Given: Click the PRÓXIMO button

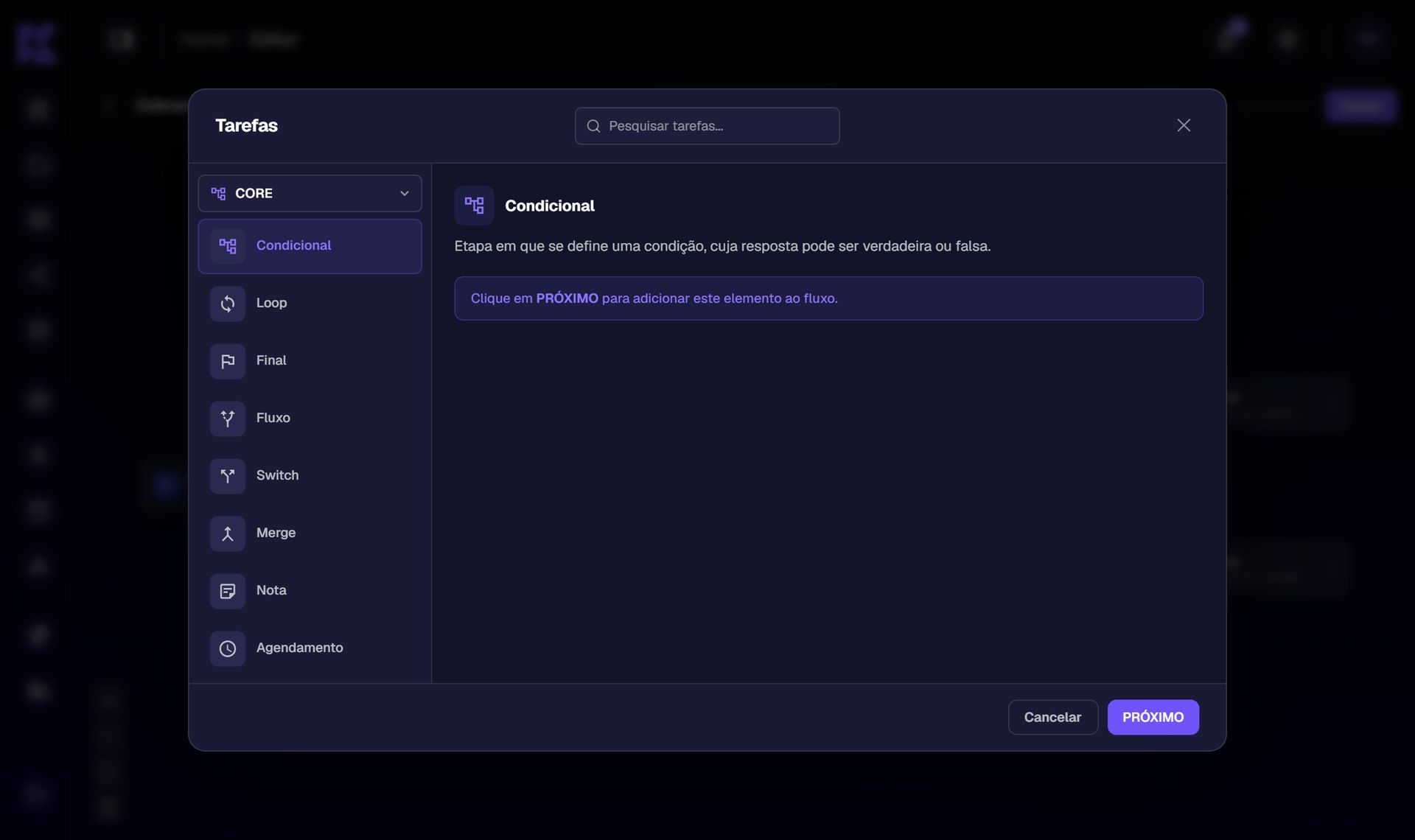Looking at the screenshot, I should [x=1153, y=717].
